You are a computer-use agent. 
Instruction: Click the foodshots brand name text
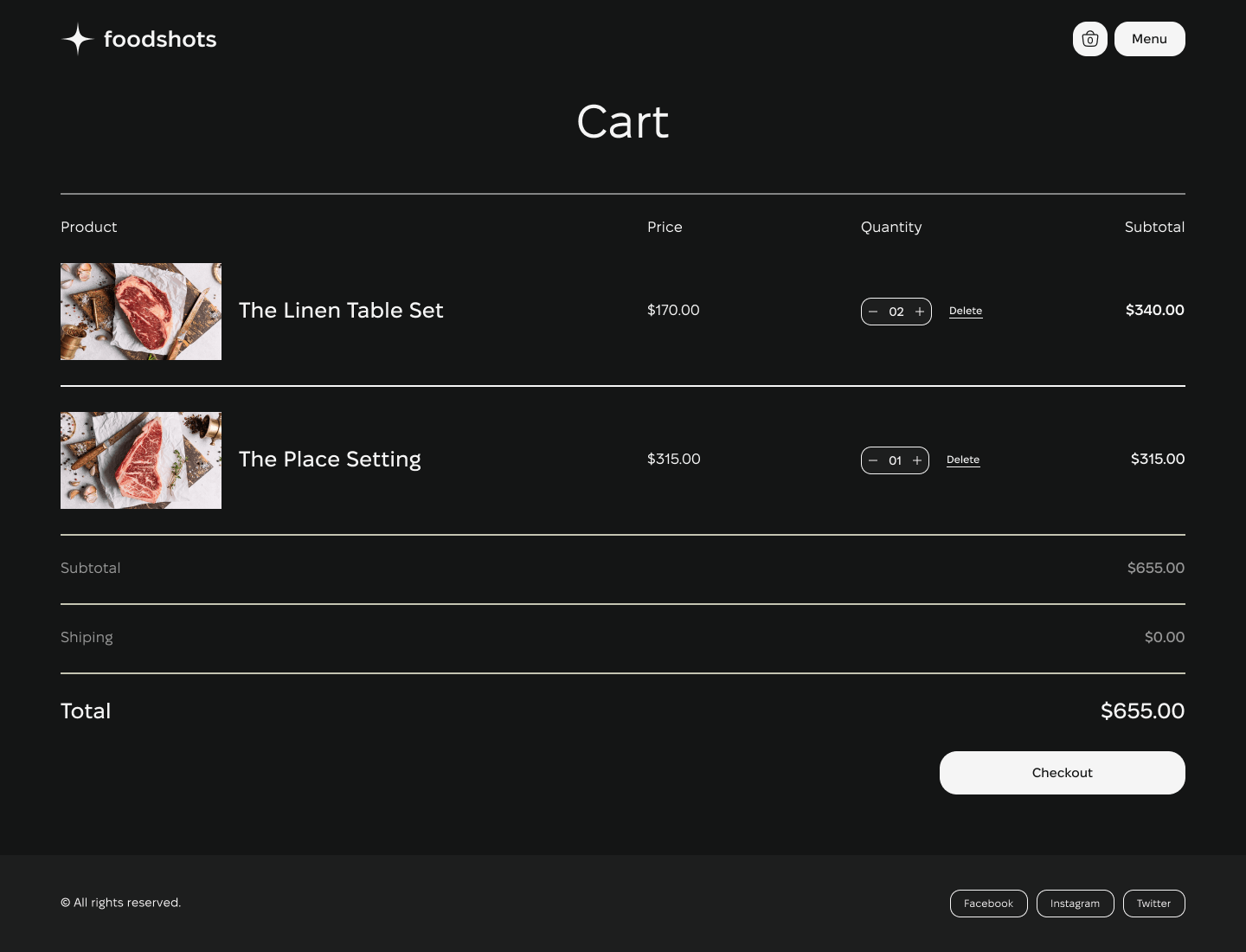pos(160,39)
